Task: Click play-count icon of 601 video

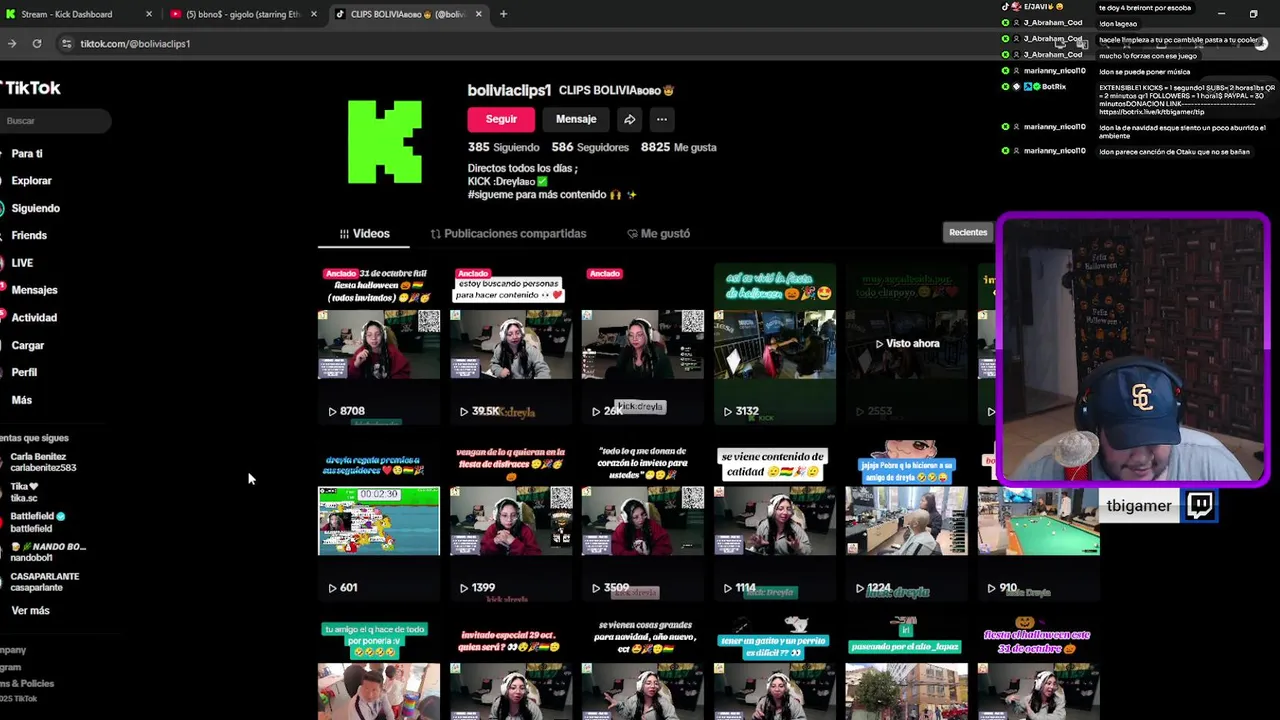Action: click(332, 588)
